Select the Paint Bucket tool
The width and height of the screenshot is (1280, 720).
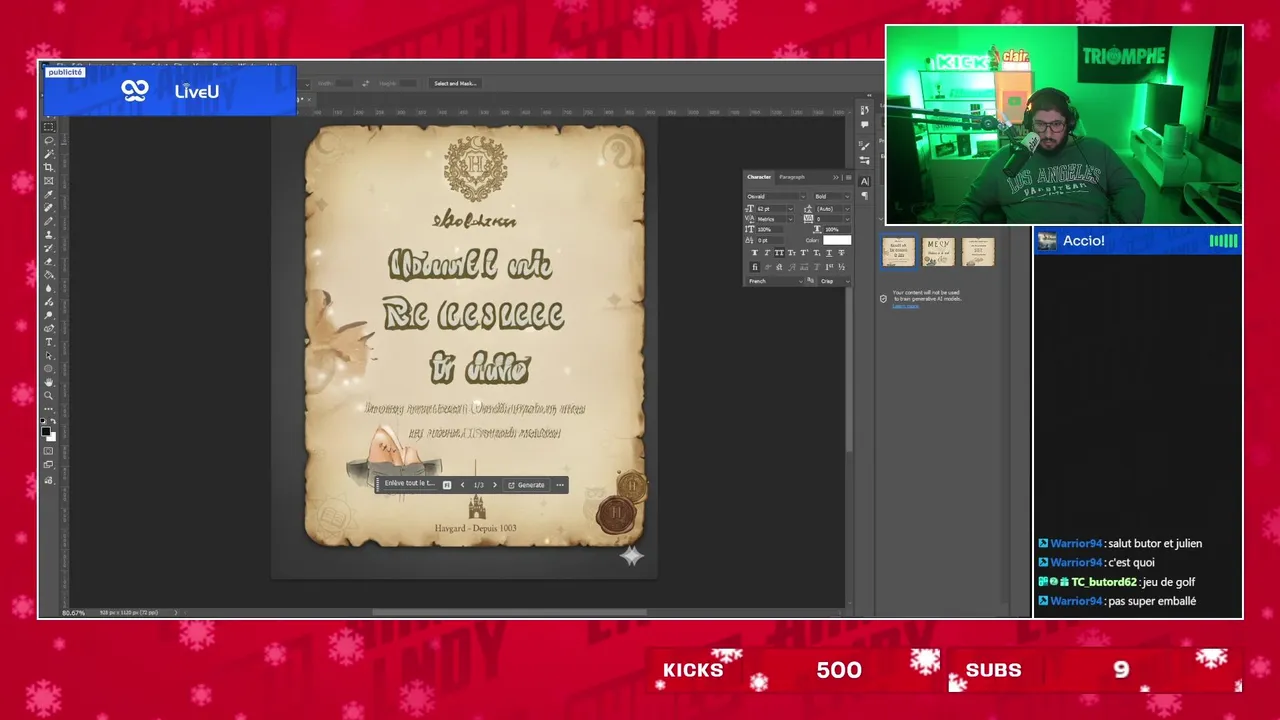(x=48, y=274)
